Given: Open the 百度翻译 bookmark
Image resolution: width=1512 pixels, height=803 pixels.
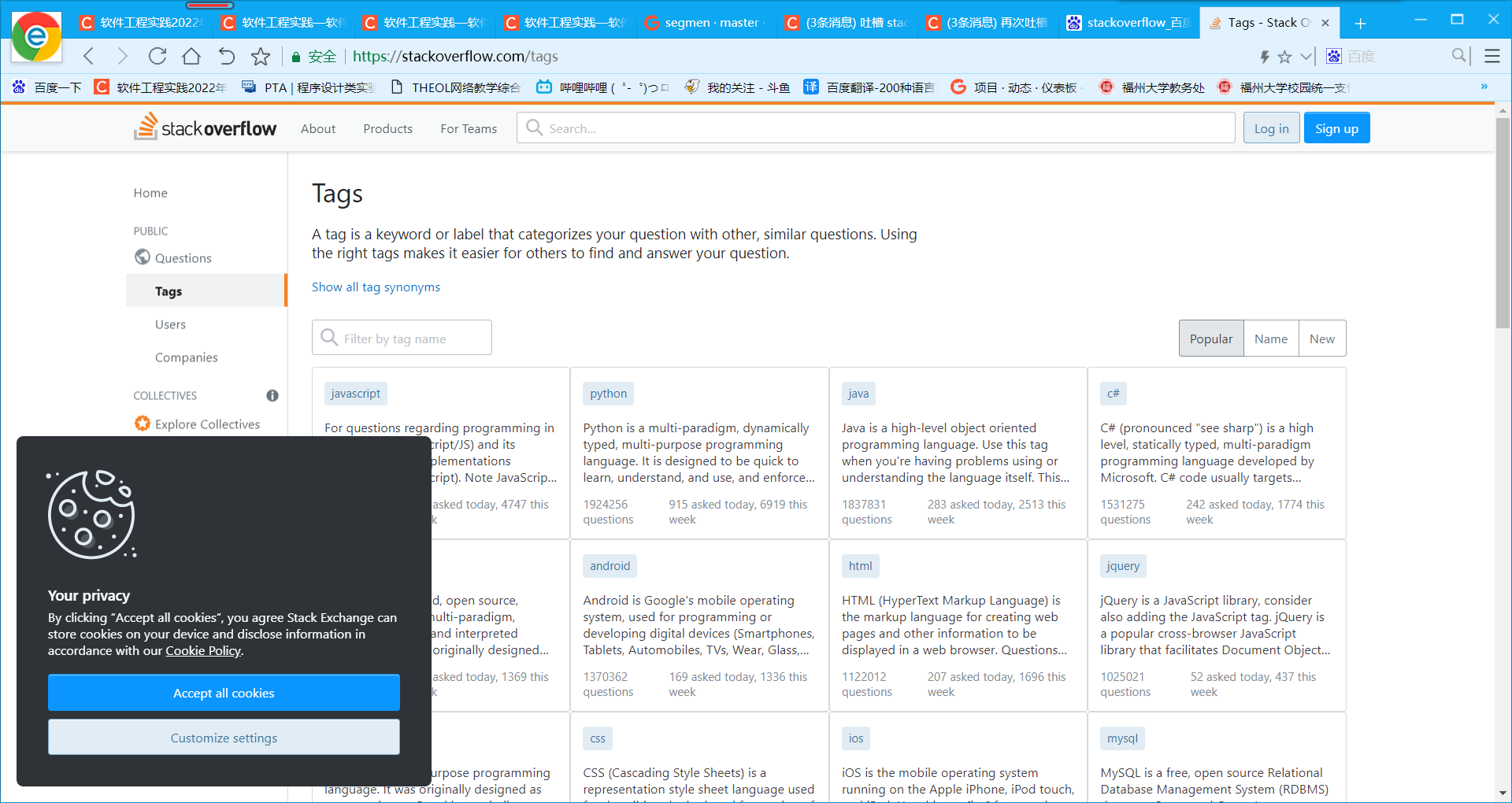Looking at the screenshot, I should click(869, 87).
